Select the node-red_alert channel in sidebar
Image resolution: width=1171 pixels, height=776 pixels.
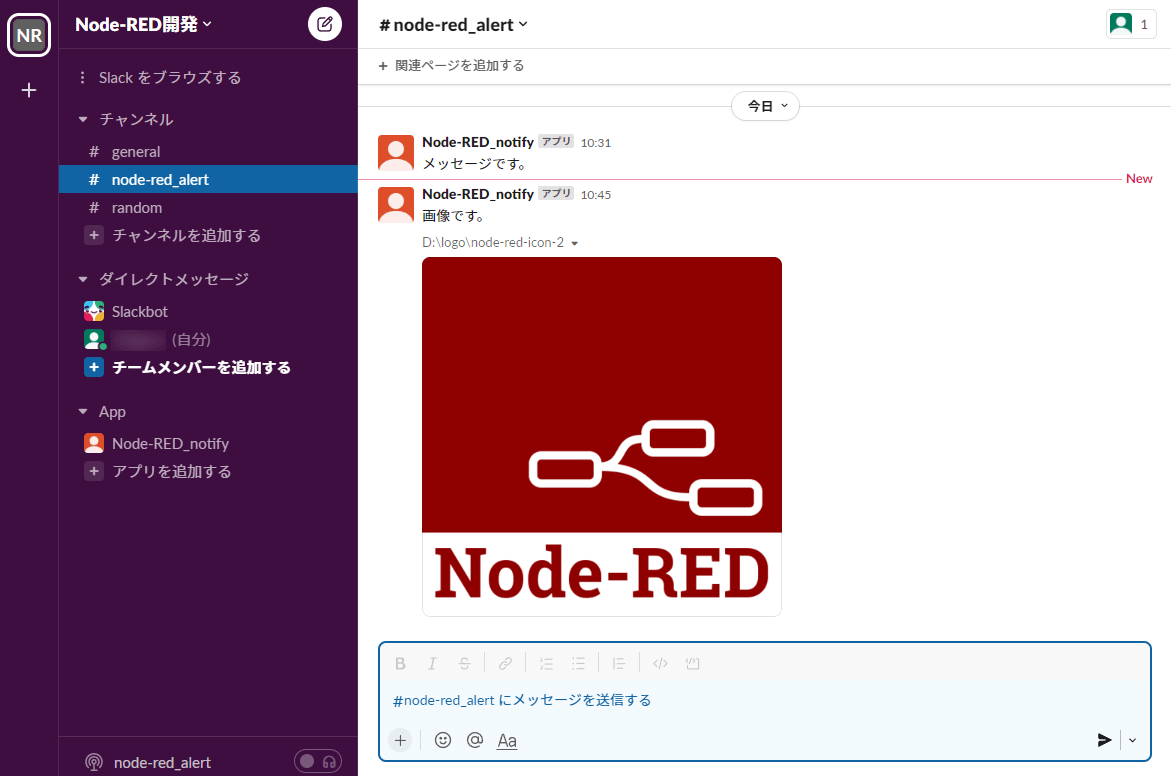click(x=208, y=179)
